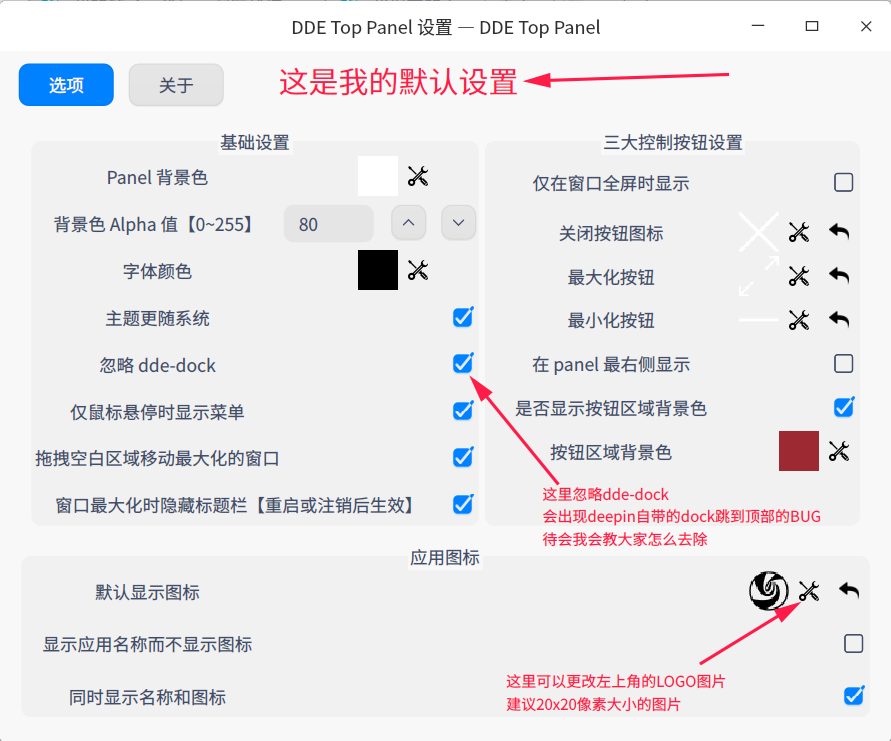Toggle 主题更随系统 checkbox
The image size is (891, 741).
[463, 317]
